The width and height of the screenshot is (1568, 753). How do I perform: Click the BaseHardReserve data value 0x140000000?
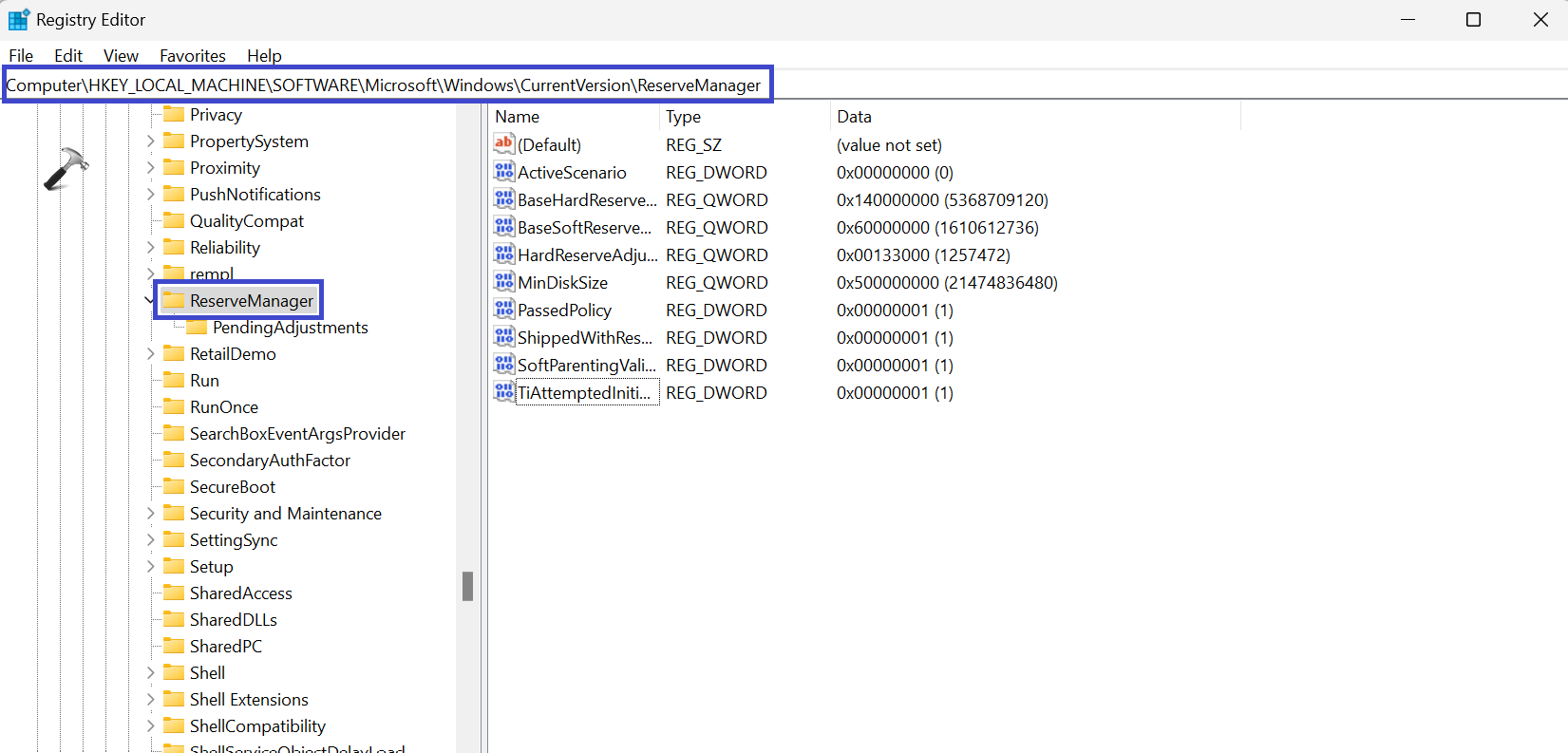point(942,199)
